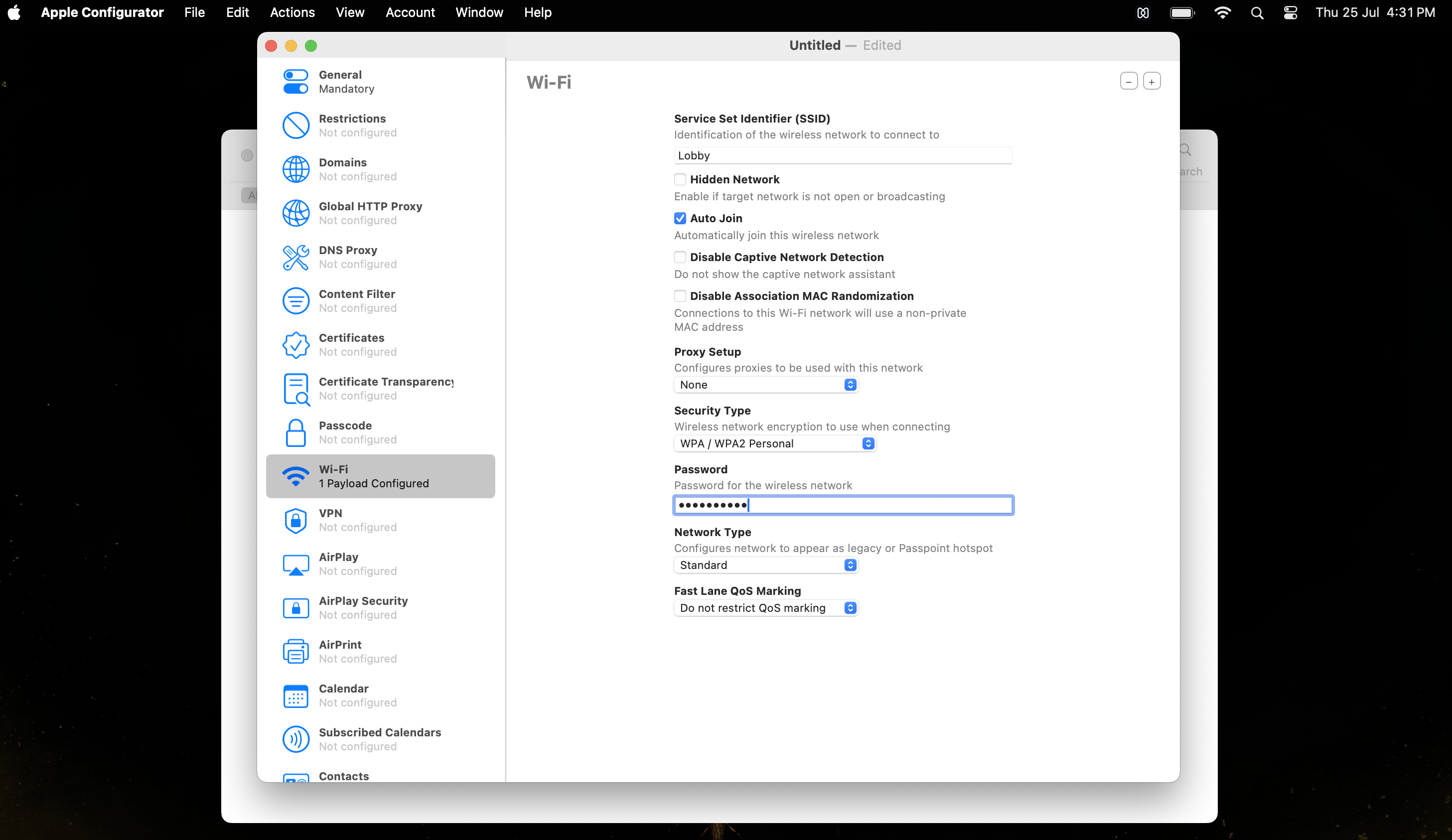Open the AirPlay payload icon
This screenshot has height=840, width=1452.
(295, 564)
